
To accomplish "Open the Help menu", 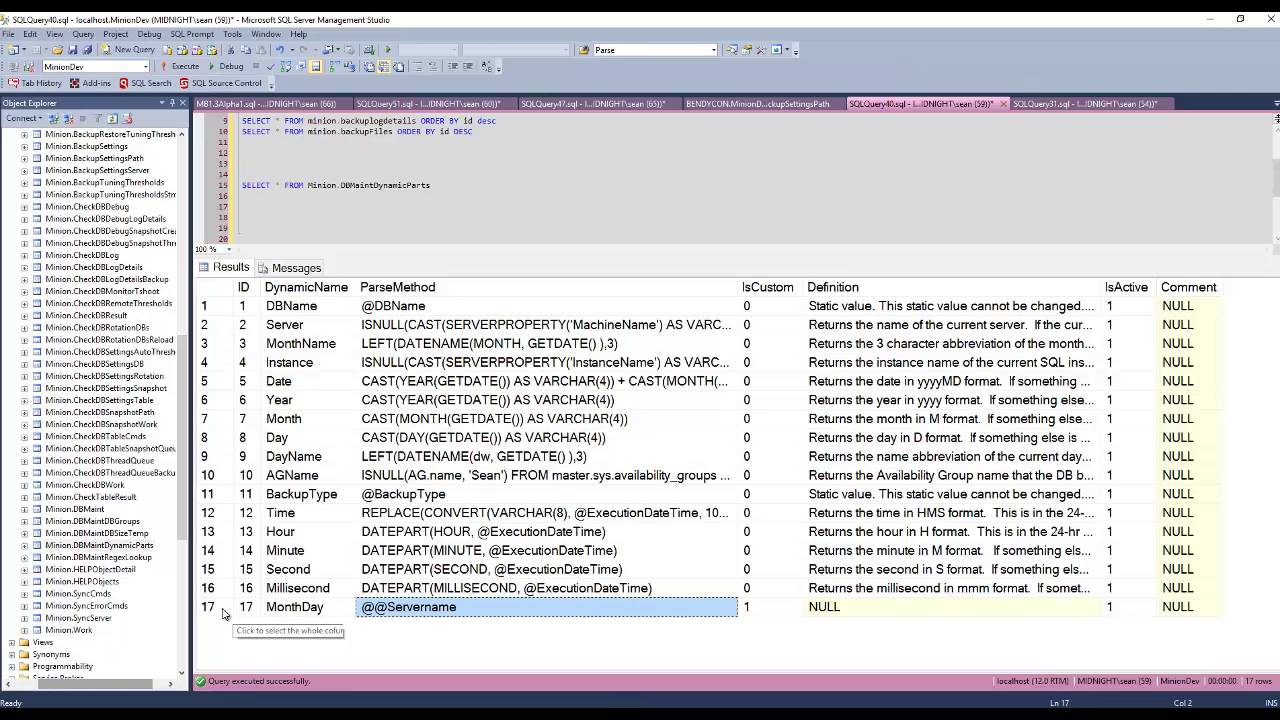I will (x=298, y=34).
